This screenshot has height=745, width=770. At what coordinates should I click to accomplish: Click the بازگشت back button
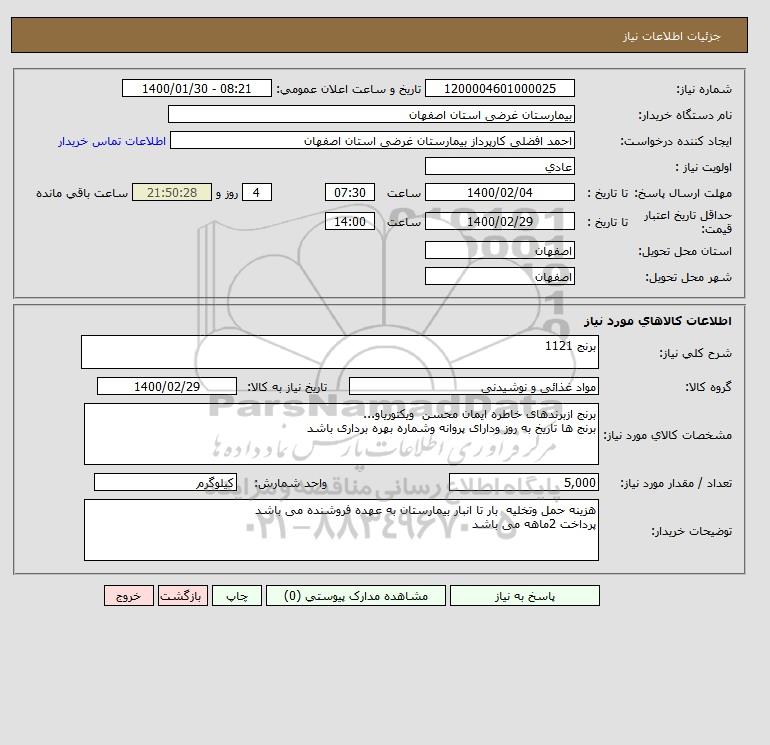(x=183, y=596)
